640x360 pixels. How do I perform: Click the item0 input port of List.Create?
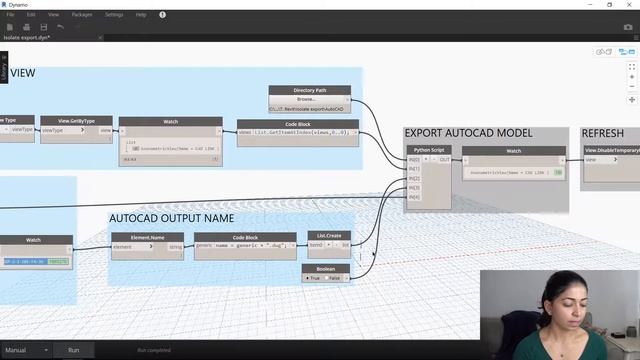(x=316, y=245)
